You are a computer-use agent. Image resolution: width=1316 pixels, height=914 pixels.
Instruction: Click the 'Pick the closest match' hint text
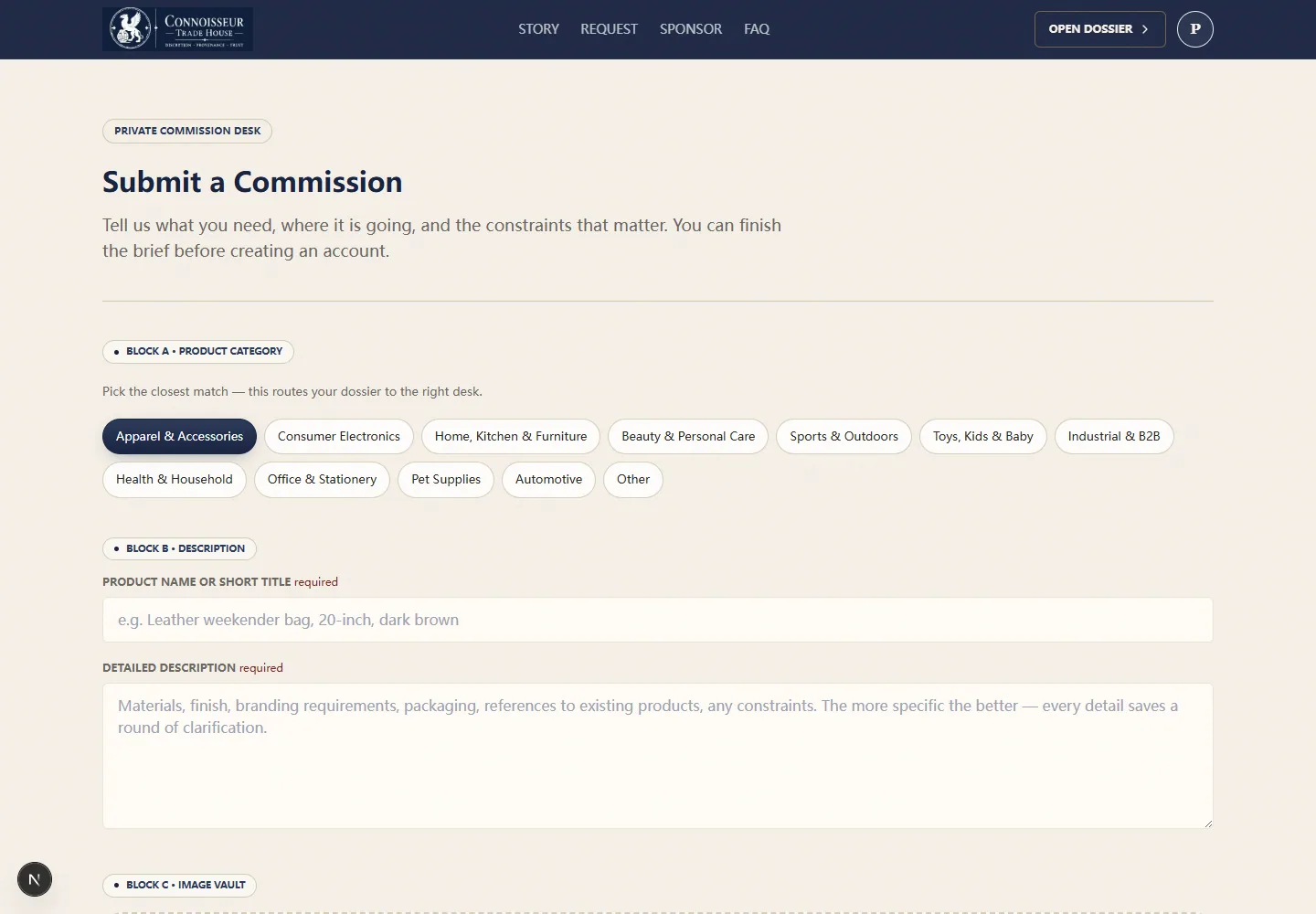(x=292, y=391)
